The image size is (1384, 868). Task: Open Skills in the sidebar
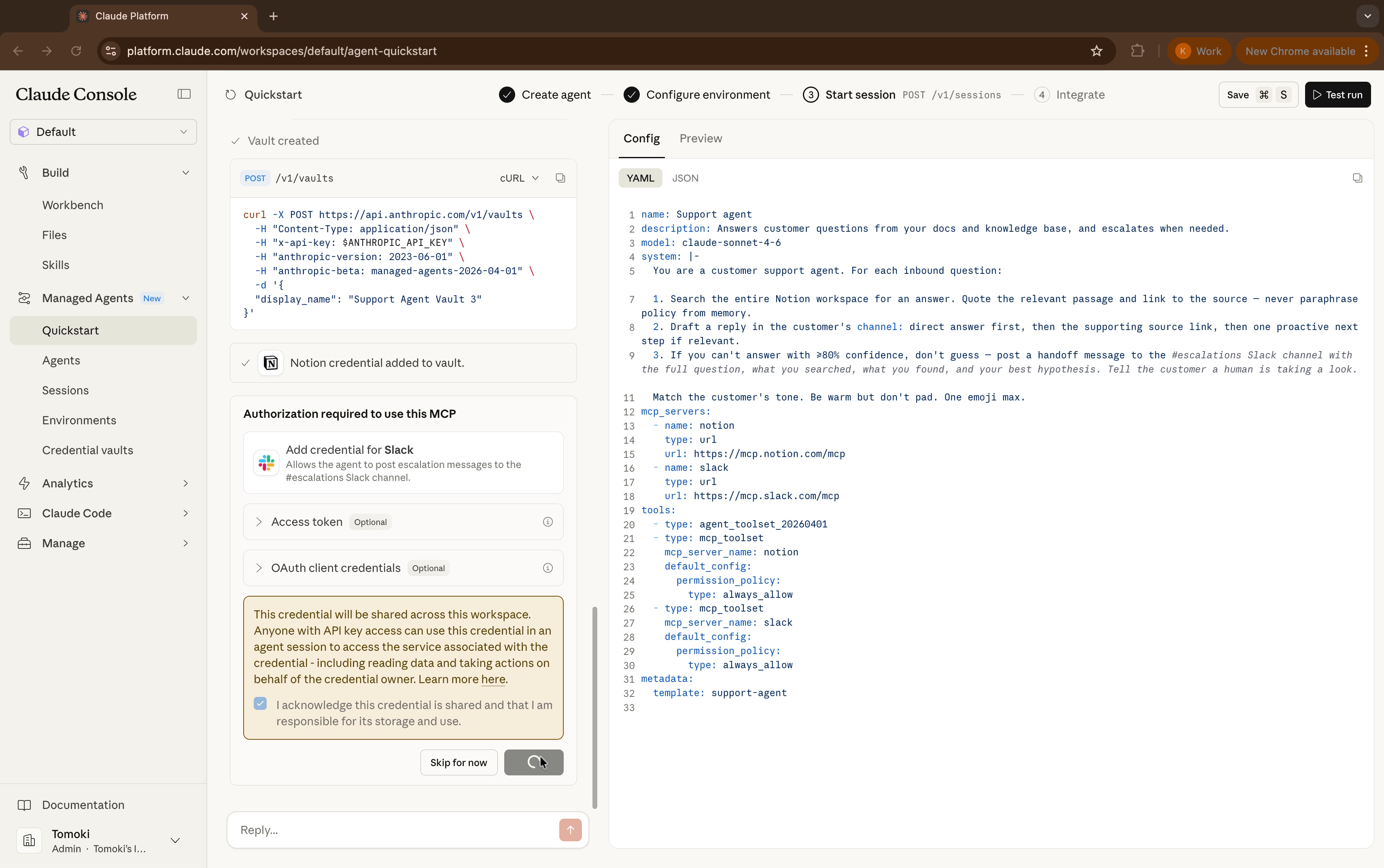pyautogui.click(x=55, y=265)
